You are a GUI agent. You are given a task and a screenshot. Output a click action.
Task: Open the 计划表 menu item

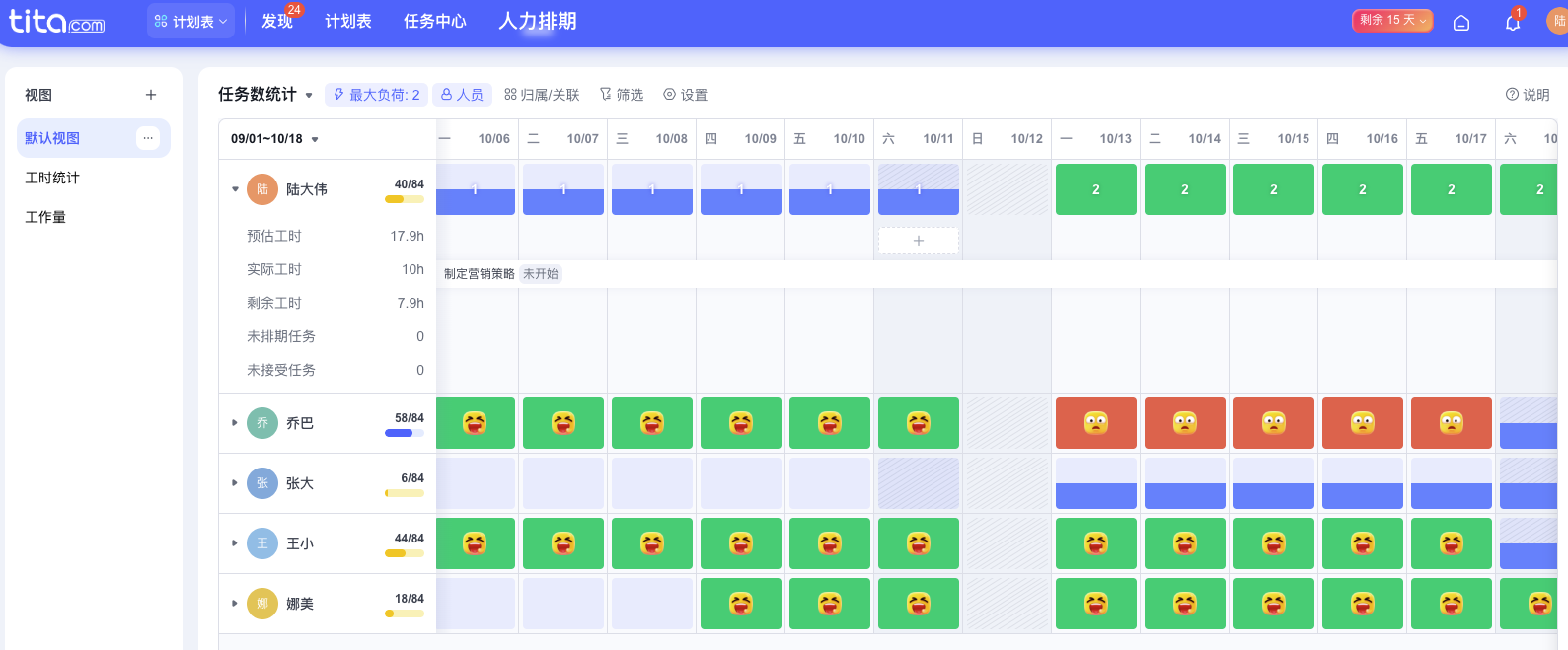pyautogui.click(x=348, y=21)
